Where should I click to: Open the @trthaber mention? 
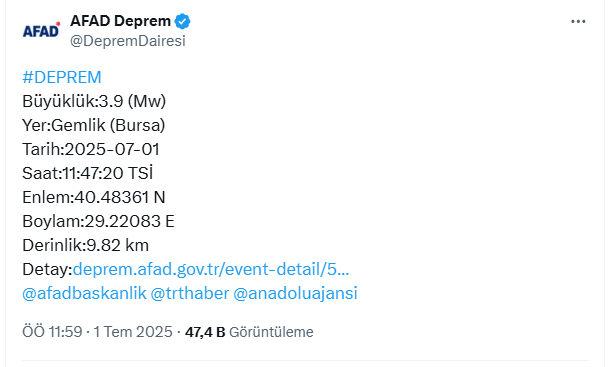click(x=190, y=293)
